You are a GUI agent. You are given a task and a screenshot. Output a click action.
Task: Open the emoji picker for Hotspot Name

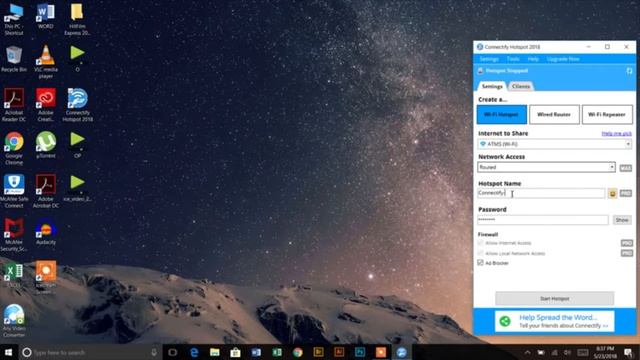coord(612,193)
